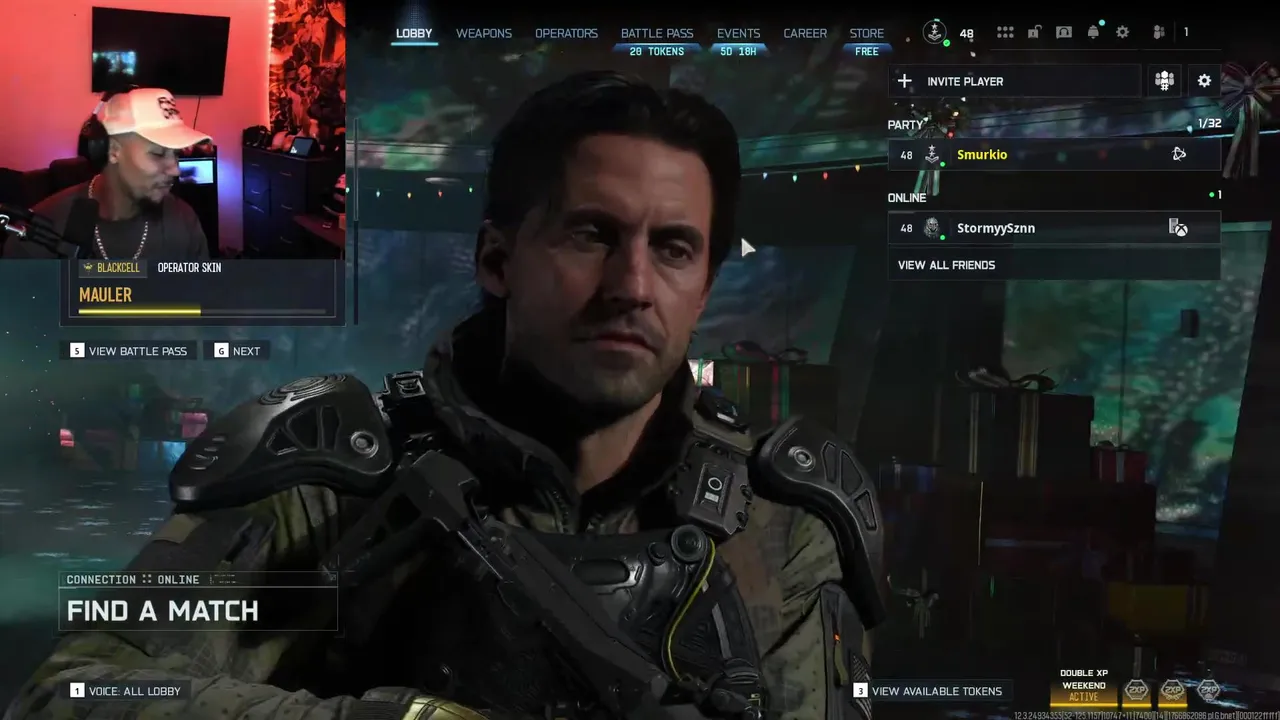This screenshot has width=1280, height=720.
Task: Click the FIND A MATCH button
Action: 198,610
